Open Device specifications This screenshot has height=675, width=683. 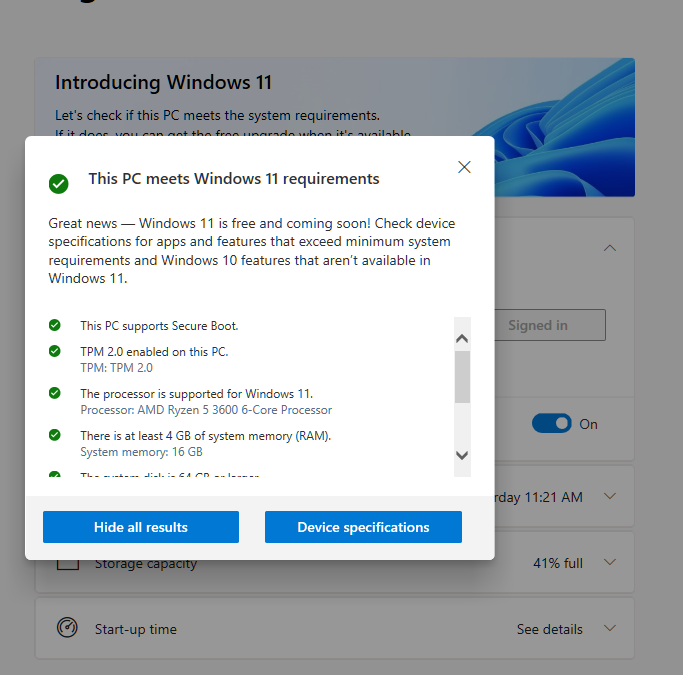coord(363,527)
